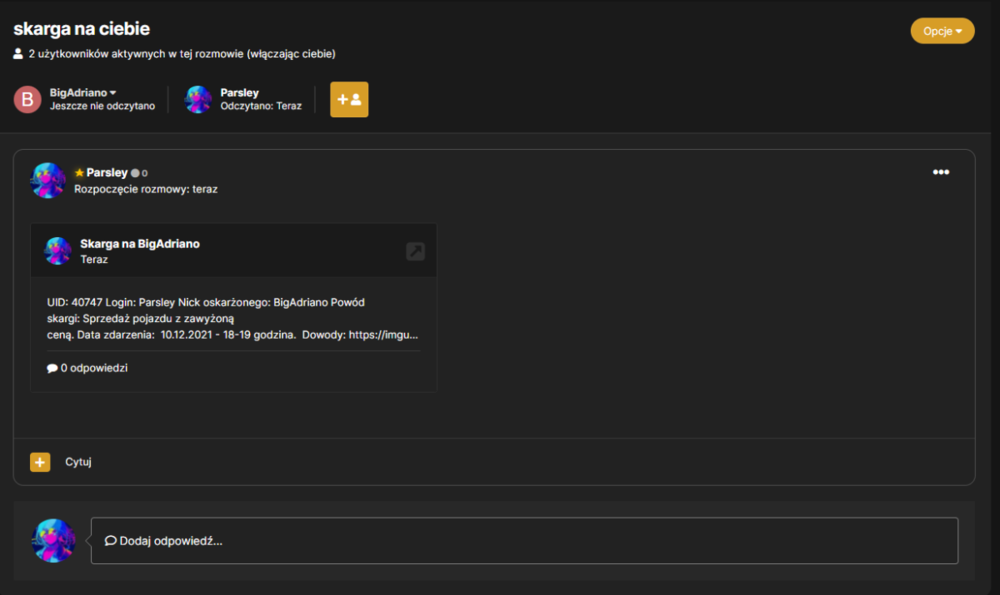Click the external link arrow in embed
Image resolution: width=1000 pixels, height=595 pixels.
(x=415, y=251)
